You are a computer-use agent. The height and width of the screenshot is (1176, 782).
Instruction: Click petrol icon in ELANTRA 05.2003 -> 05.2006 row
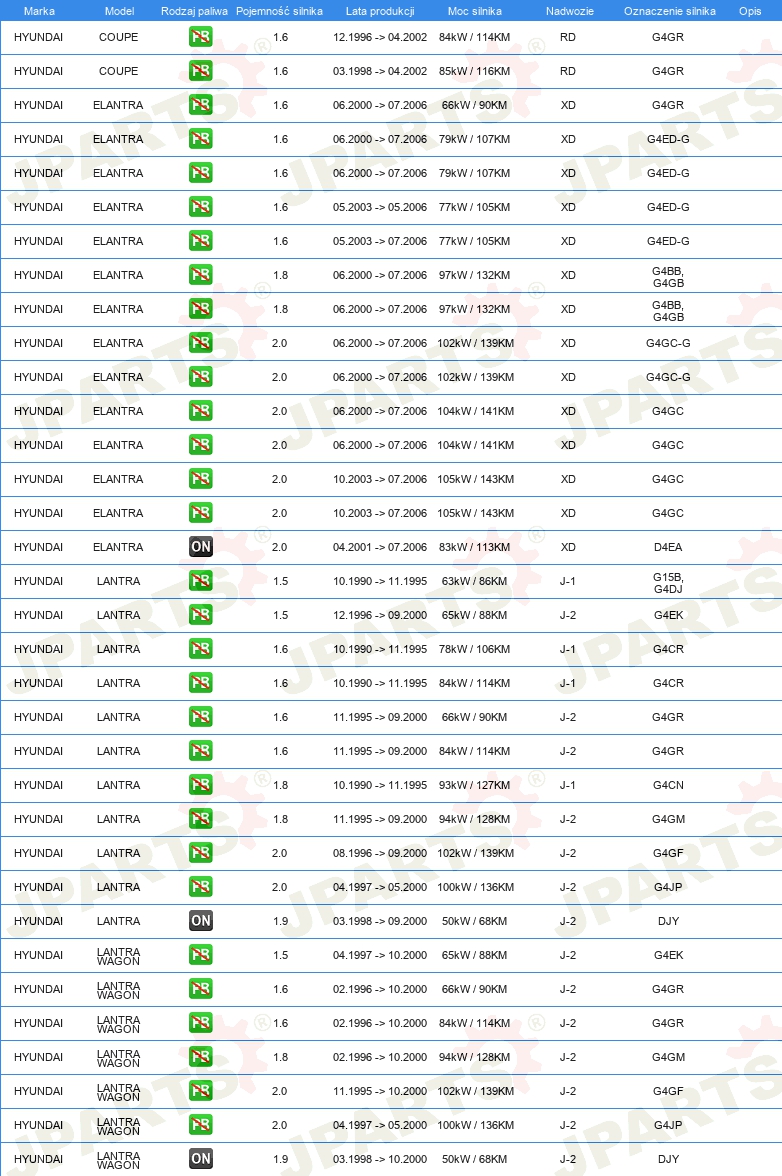click(200, 207)
